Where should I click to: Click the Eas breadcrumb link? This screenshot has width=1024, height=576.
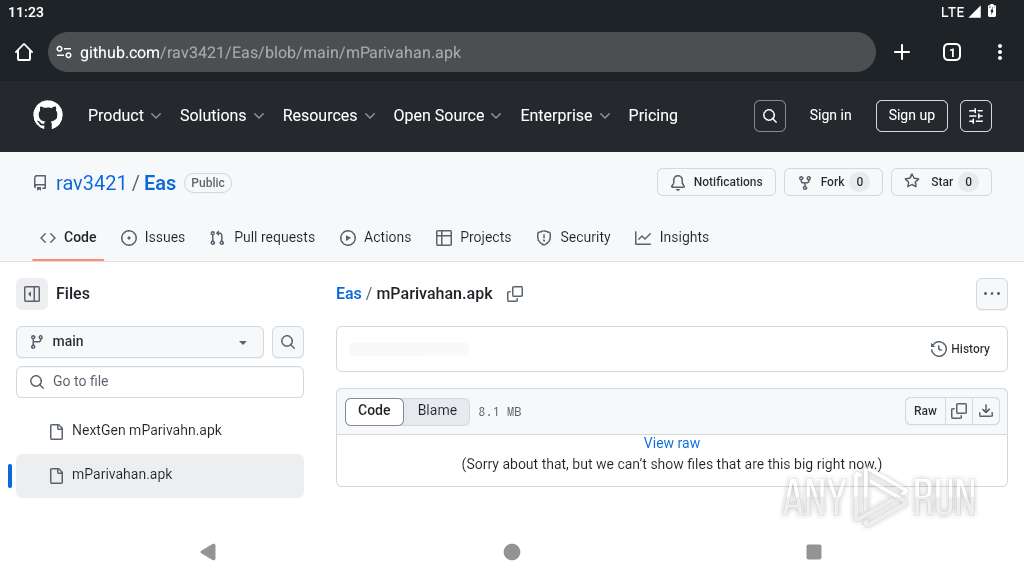(x=349, y=294)
